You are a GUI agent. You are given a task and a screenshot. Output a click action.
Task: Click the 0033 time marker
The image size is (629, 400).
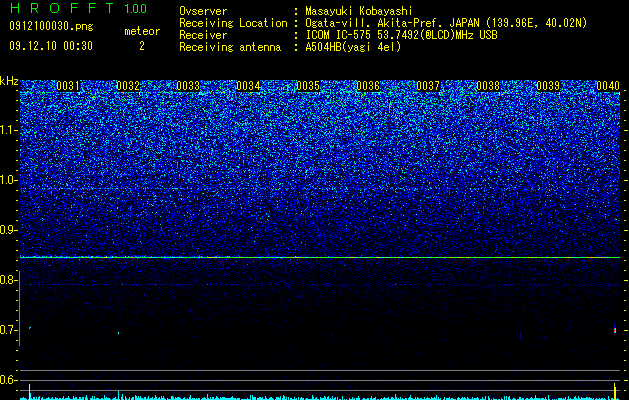click(x=188, y=86)
